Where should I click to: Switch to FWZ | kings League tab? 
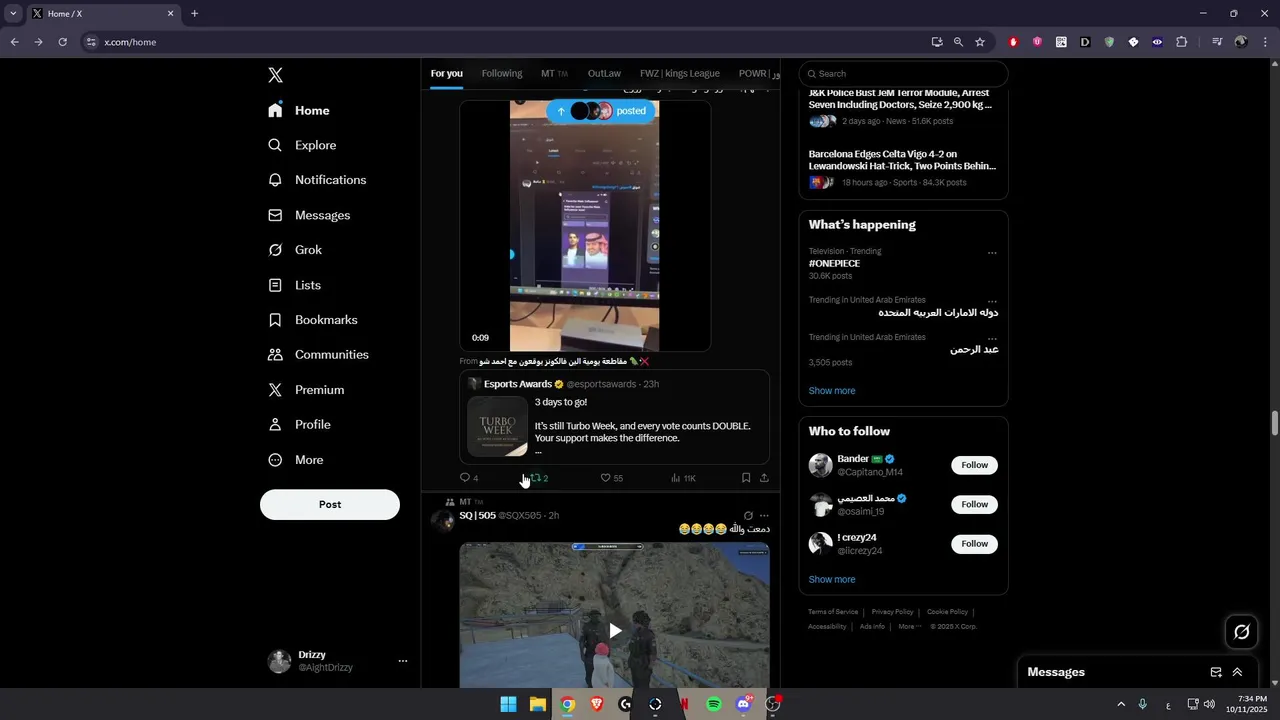click(680, 73)
